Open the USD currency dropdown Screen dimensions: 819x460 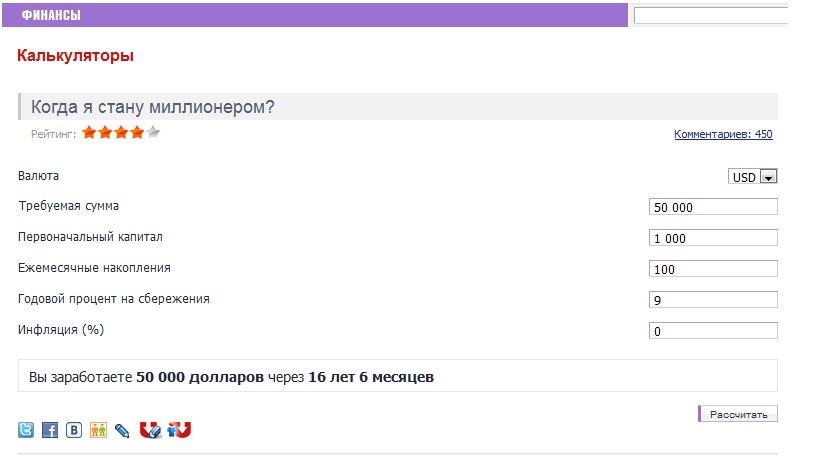pos(753,176)
